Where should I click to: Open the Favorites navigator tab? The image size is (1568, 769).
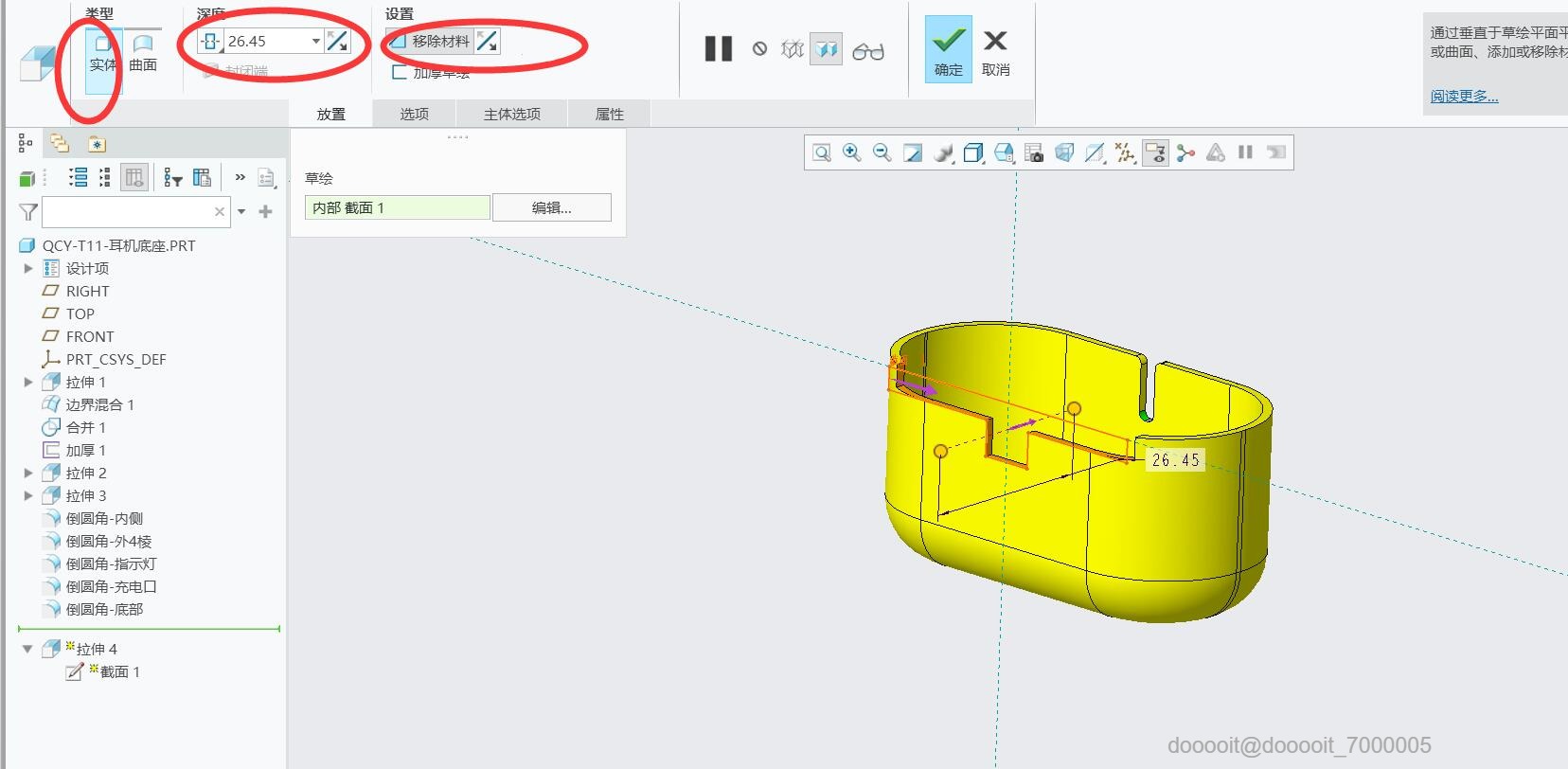pos(98,144)
